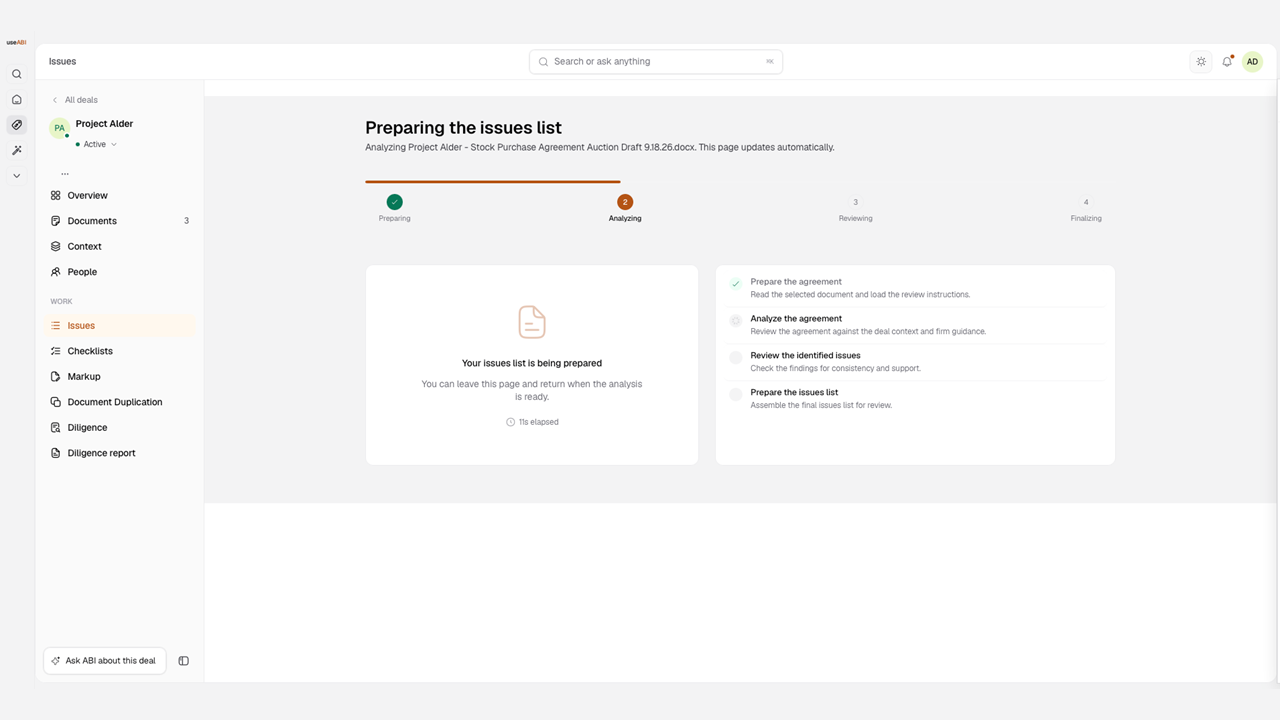The height and width of the screenshot is (720, 1280).
Task: Click 'Ask ABI about this deal' button
Action: [x=105, y=661]
